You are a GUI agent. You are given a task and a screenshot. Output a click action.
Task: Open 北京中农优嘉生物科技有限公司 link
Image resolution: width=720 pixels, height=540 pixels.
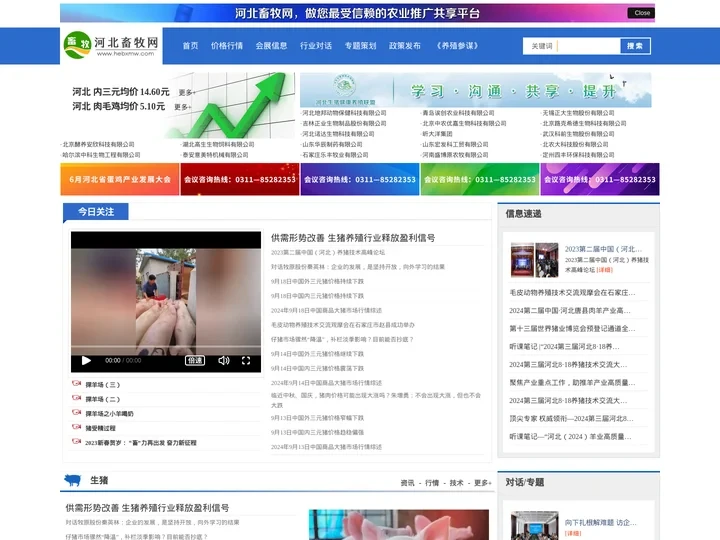tap(464, 124)
